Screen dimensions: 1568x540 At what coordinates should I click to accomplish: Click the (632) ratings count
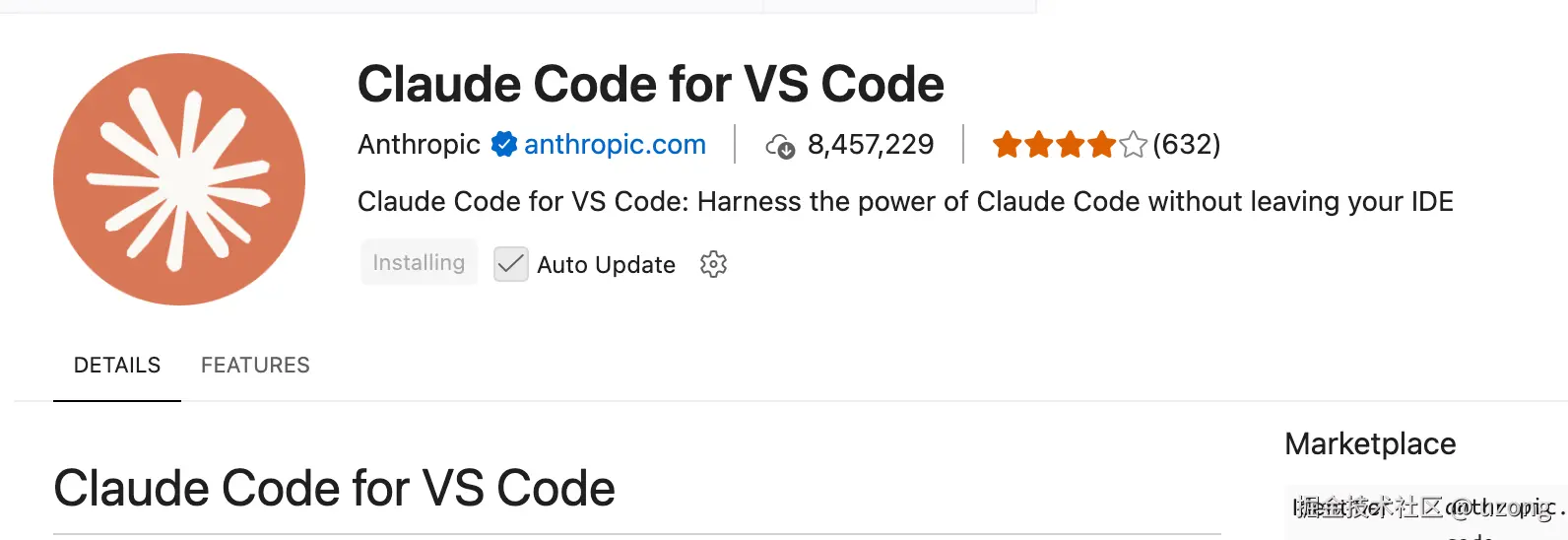click(x=1187, y=145)
